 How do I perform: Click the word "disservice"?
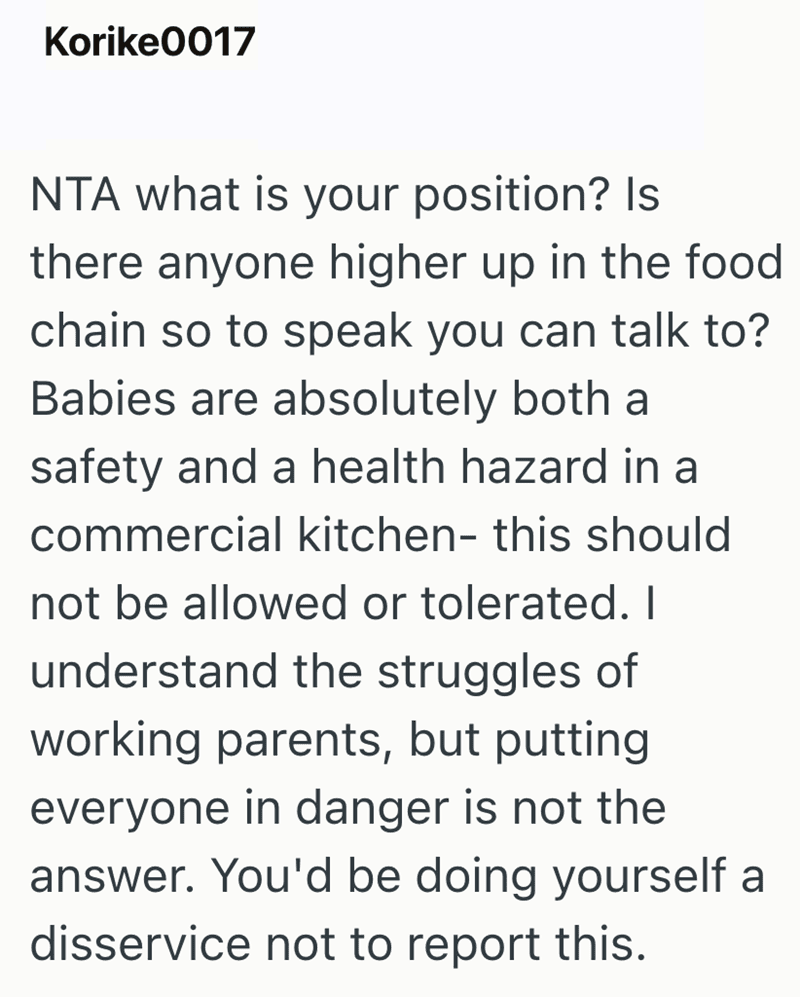pos(141,944)
